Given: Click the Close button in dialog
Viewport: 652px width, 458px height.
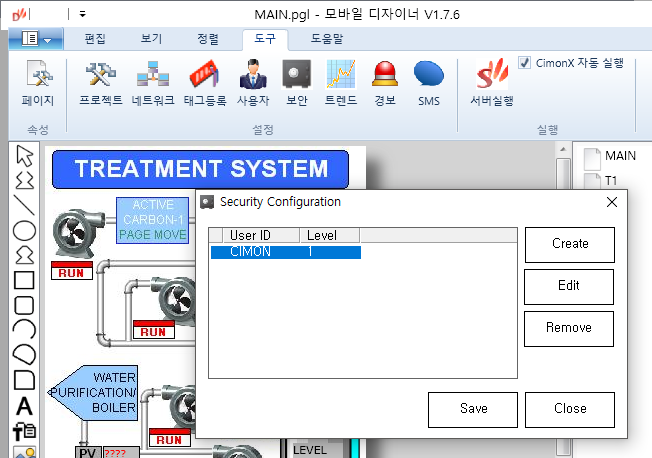Looking at the screenshot, I should (x=570, y=409).
